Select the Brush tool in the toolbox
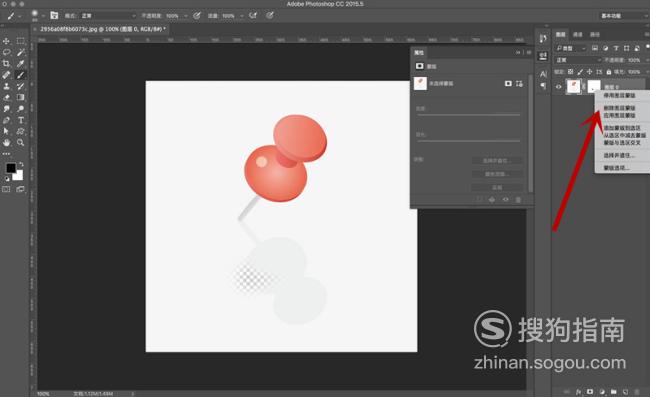650x397 pixels. (x=20, y=75)
